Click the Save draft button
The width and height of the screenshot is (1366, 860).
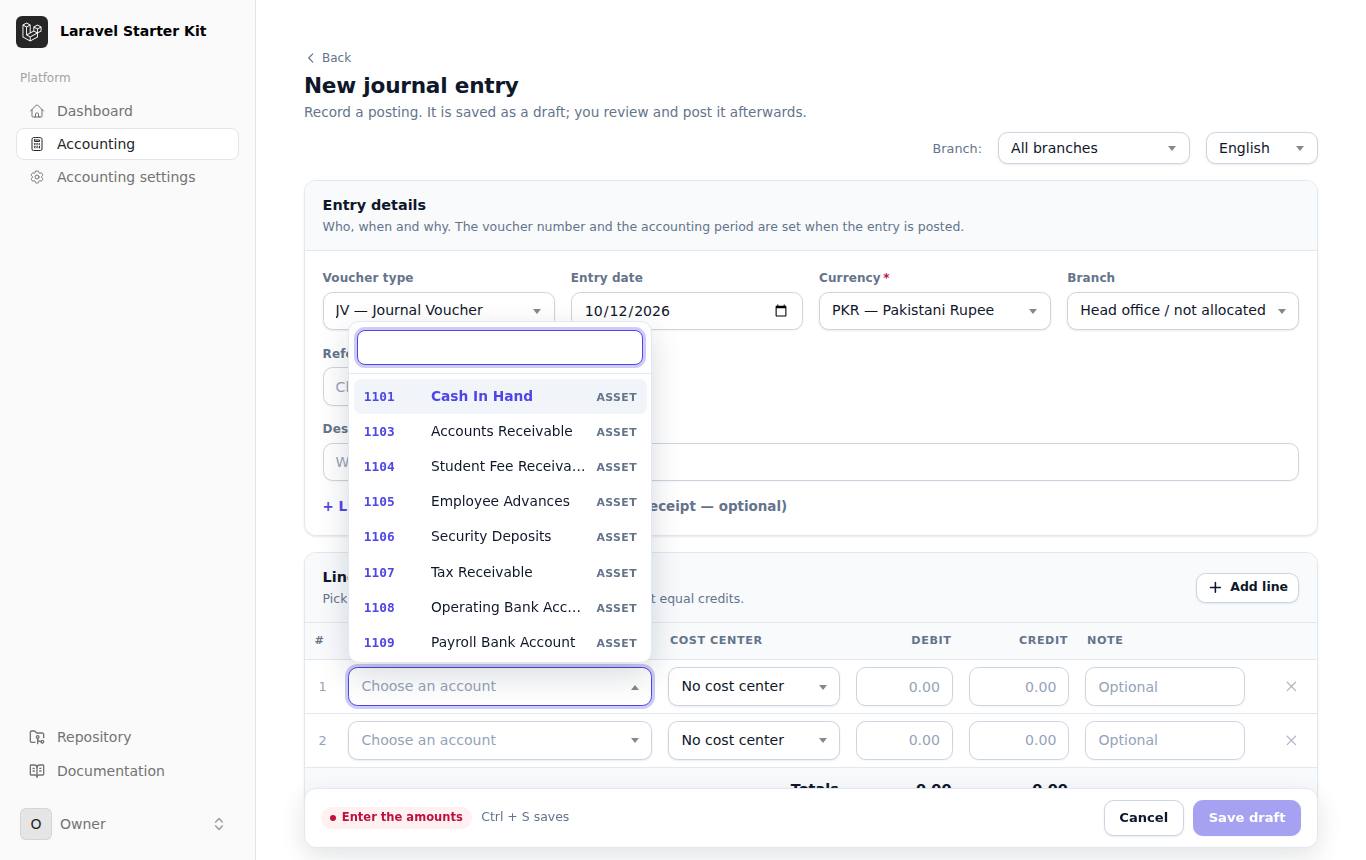[x=1247, y=818]
